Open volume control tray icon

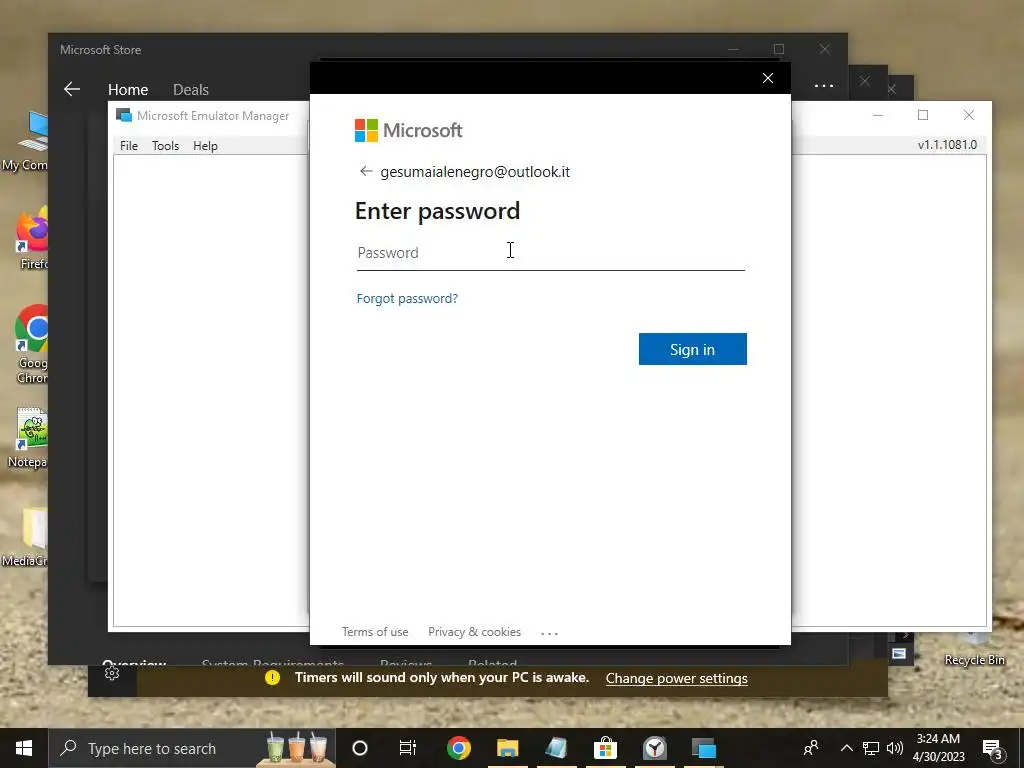coord(895,748)
